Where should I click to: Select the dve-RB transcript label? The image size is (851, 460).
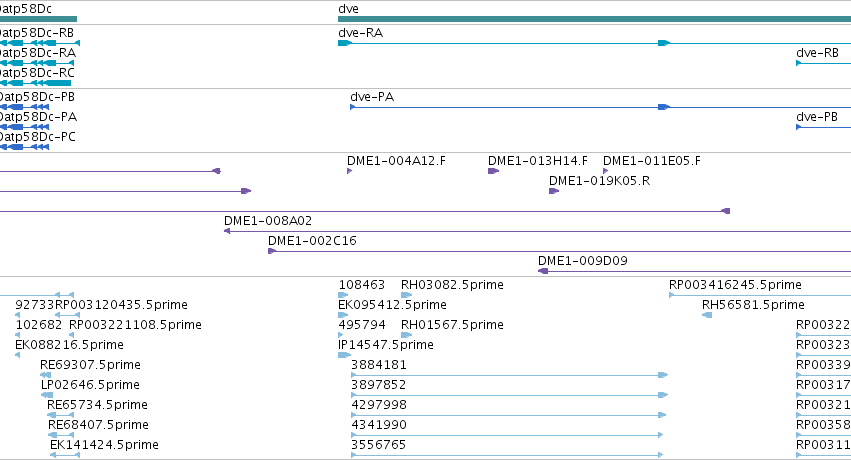pyautogui.click(x=817, y=53)
